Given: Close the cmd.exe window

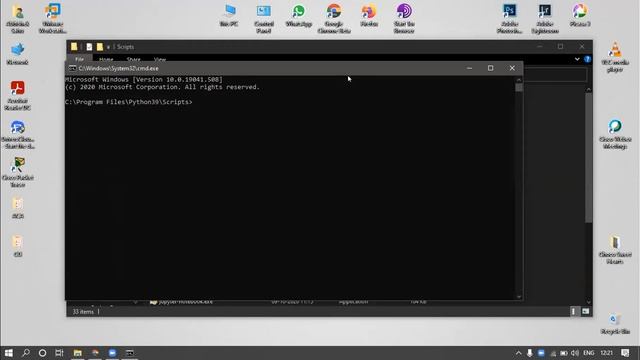Looking at the screenshot, I should click(x=512, y=68).
